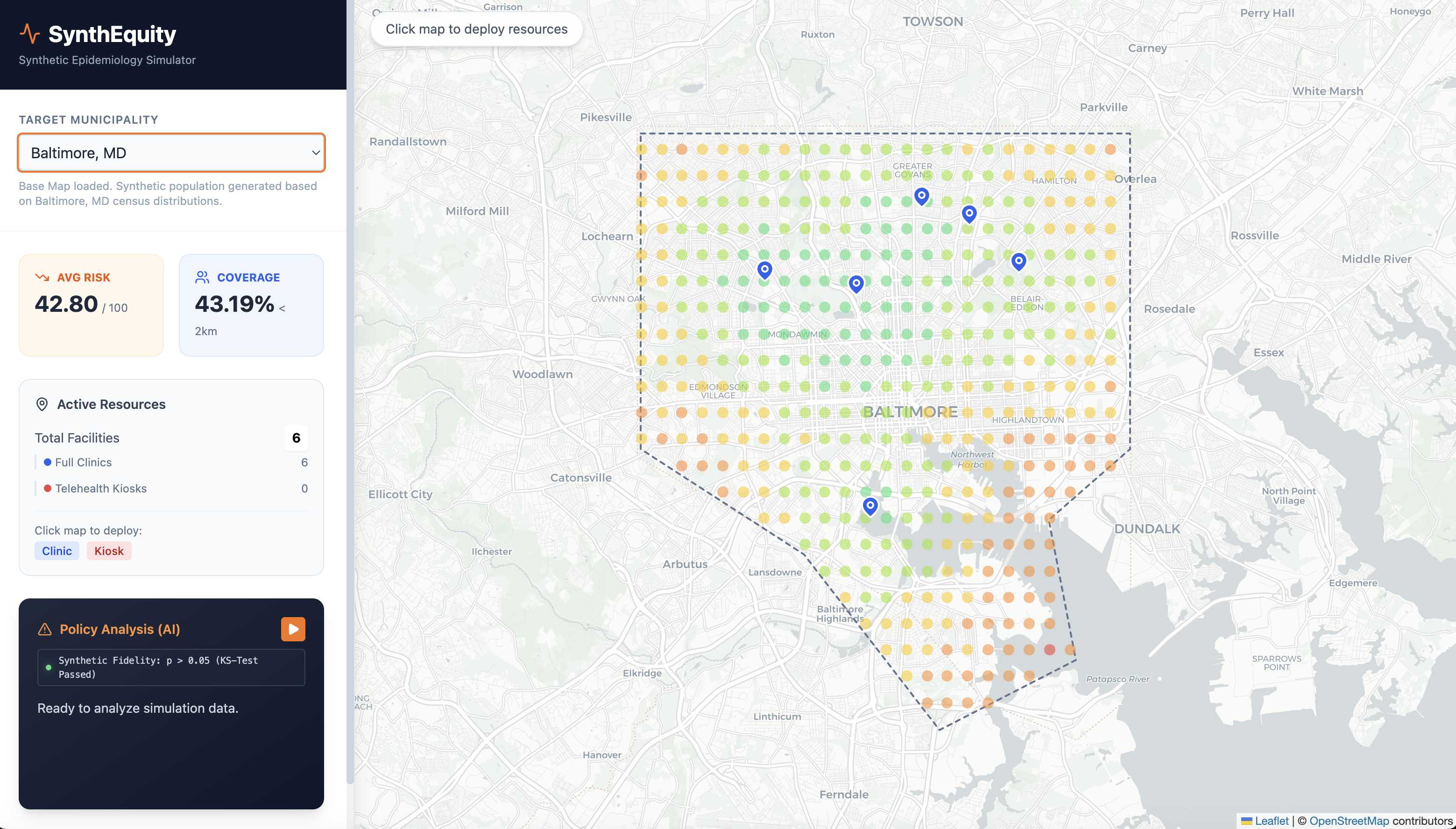Click the Synthetic Fidelity green status dot
The width and height of the screenshot is (1456, 829).
pos(49,667)
